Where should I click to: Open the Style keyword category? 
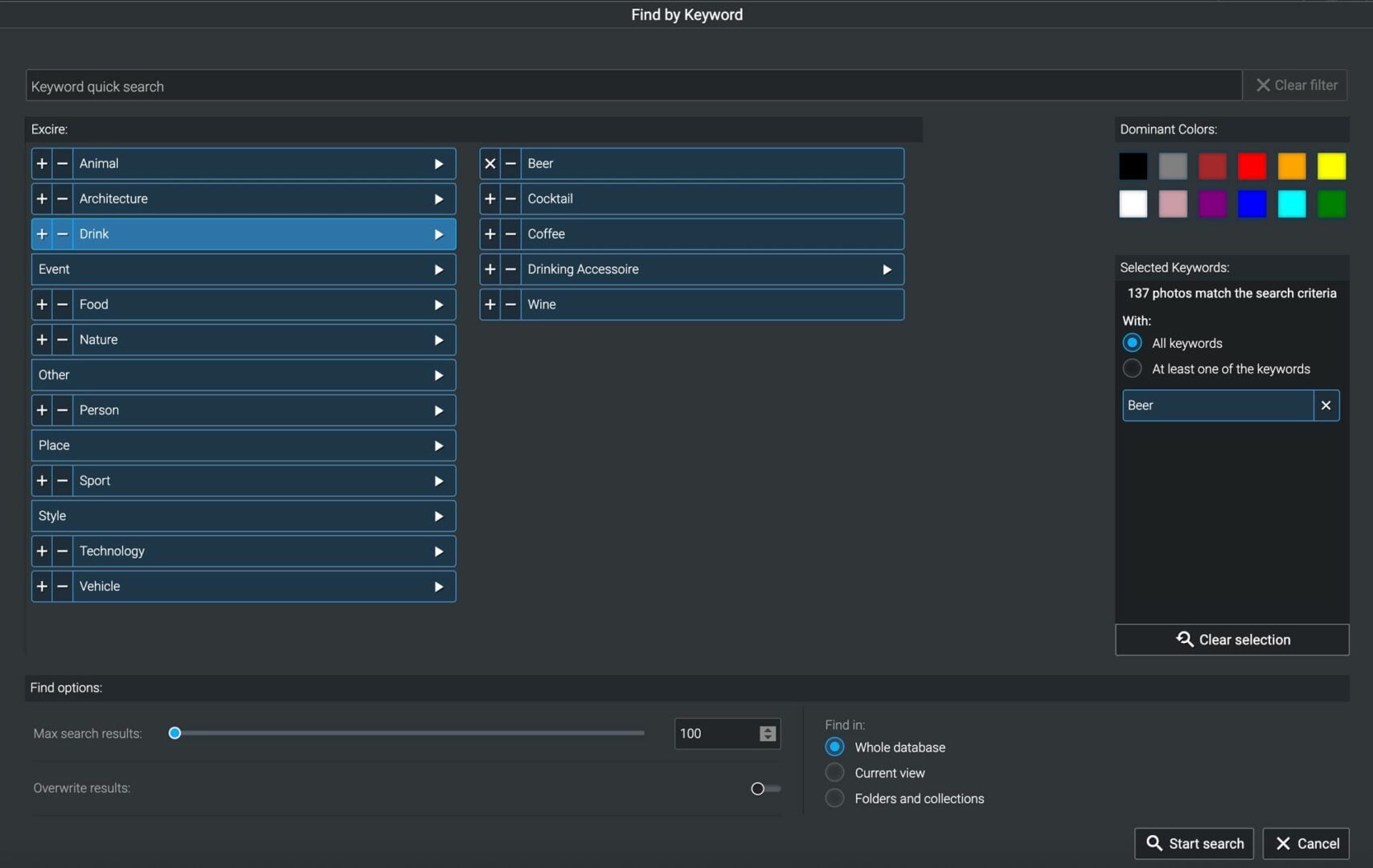coord(243,516)
